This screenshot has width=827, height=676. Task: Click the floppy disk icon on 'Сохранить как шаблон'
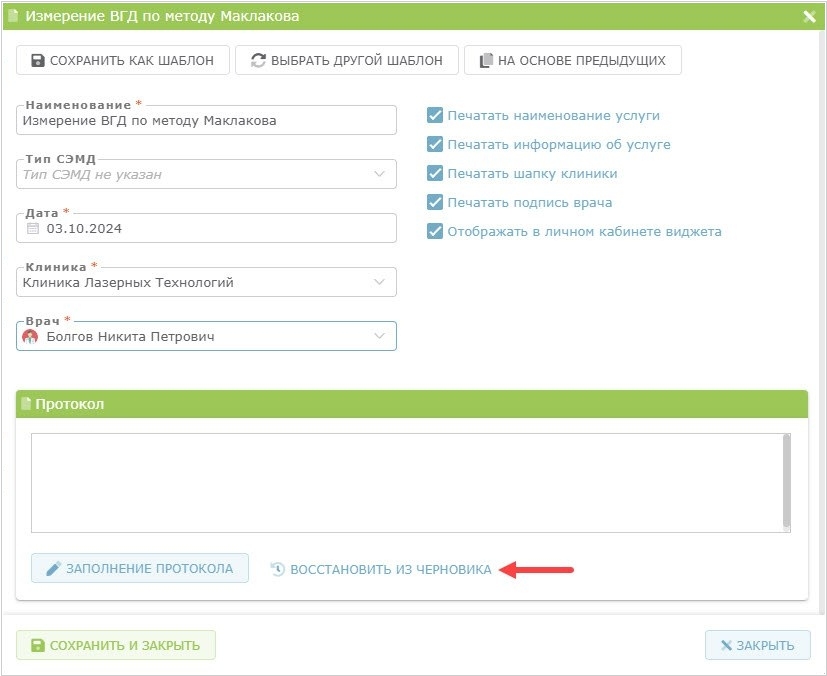38,60
